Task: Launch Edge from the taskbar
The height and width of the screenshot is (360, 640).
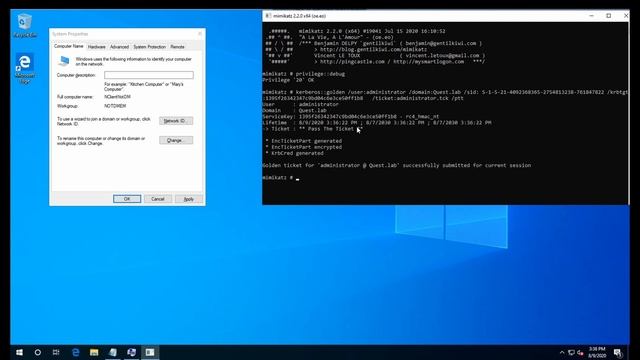Action: pyautogui.click(x=76, y=352)
